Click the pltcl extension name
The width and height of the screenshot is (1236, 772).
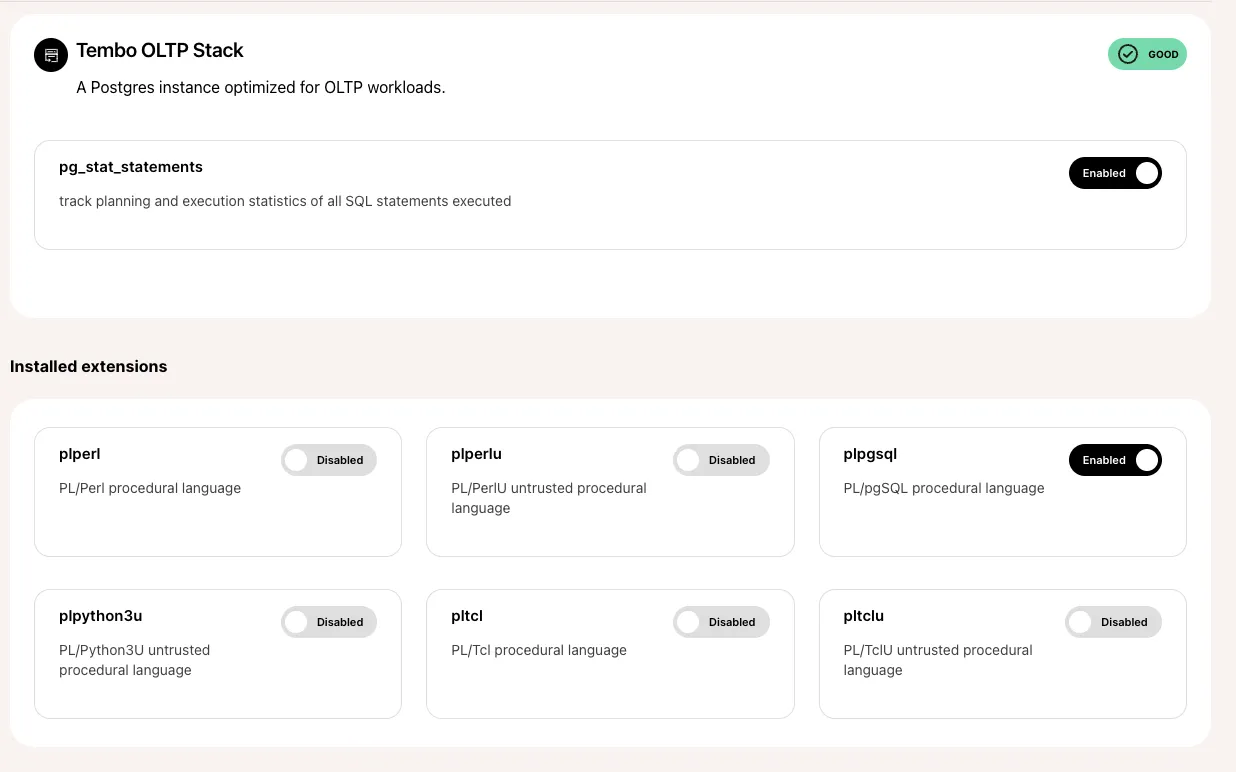(468, 616)
